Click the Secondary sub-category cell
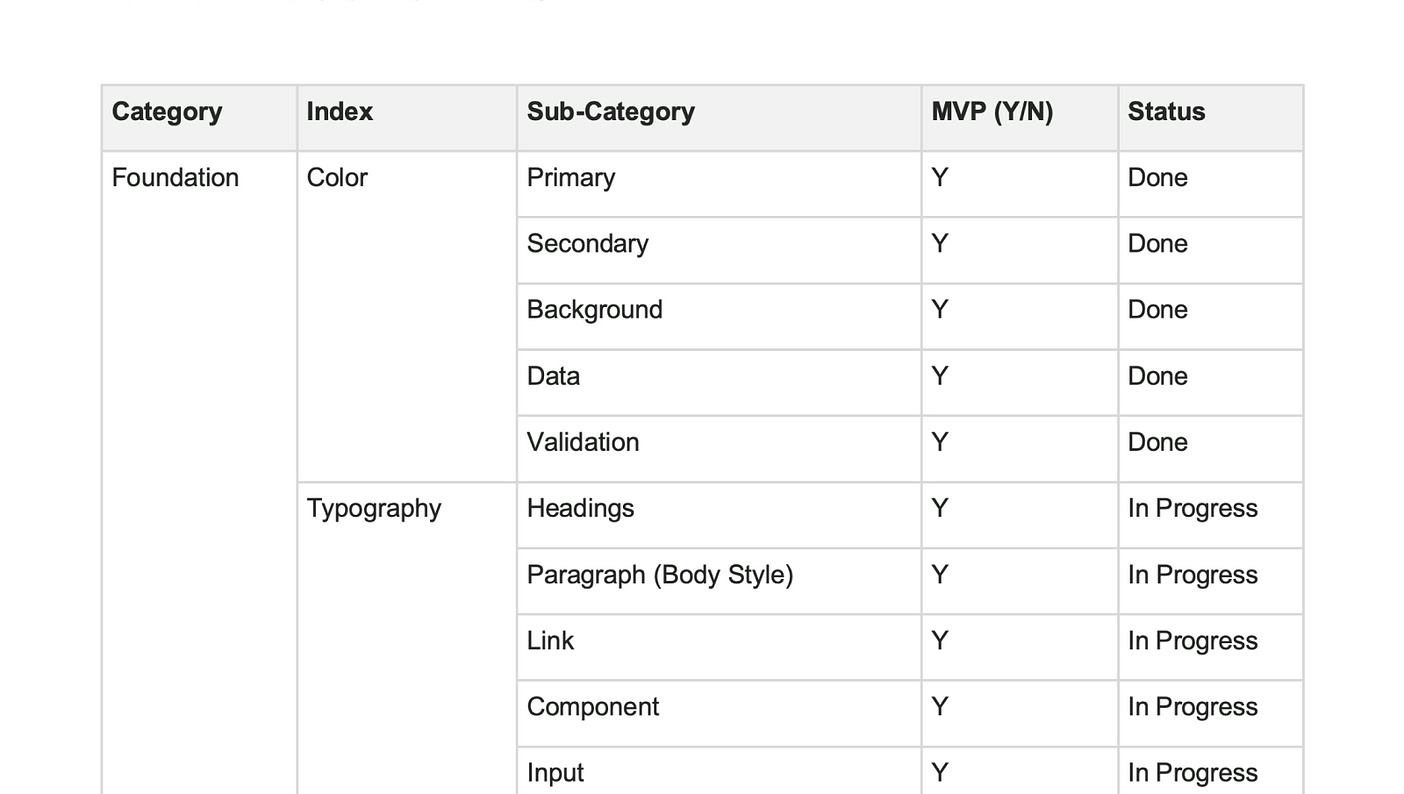This screenshot has height=794, width=1404. (x=719, y=250)
